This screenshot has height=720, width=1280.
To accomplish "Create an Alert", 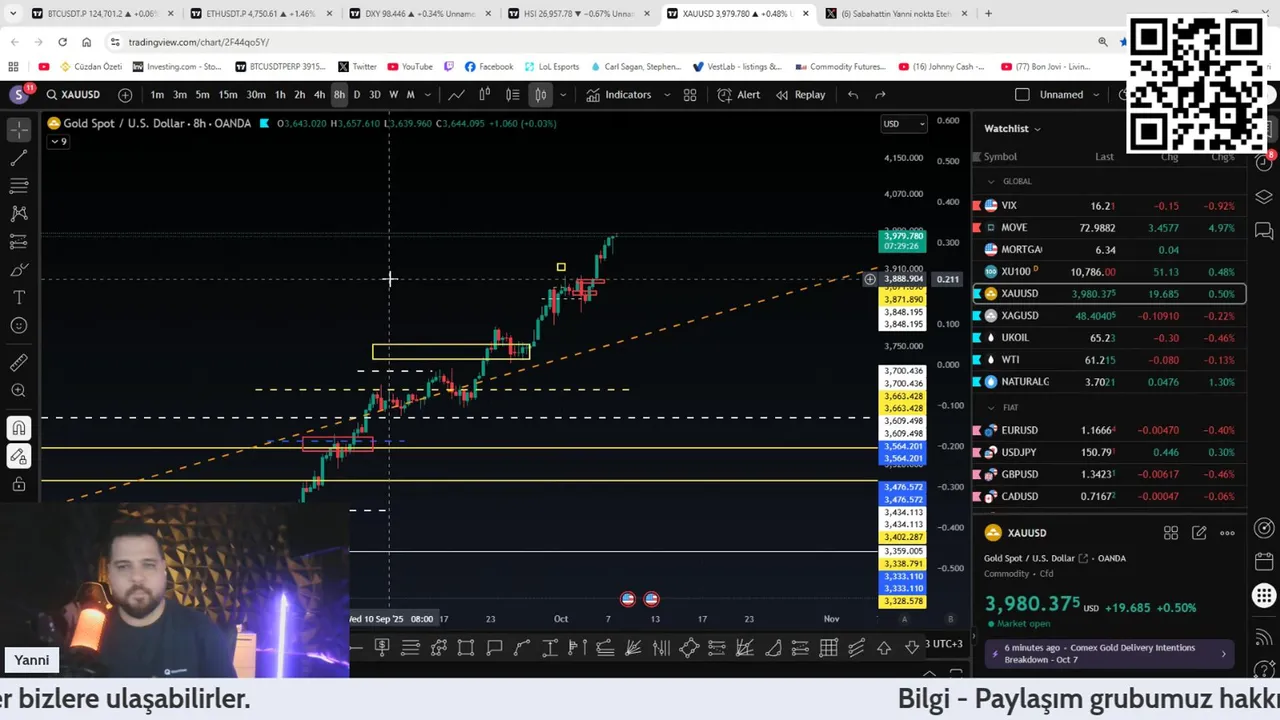I will click(x=739, y=95).
